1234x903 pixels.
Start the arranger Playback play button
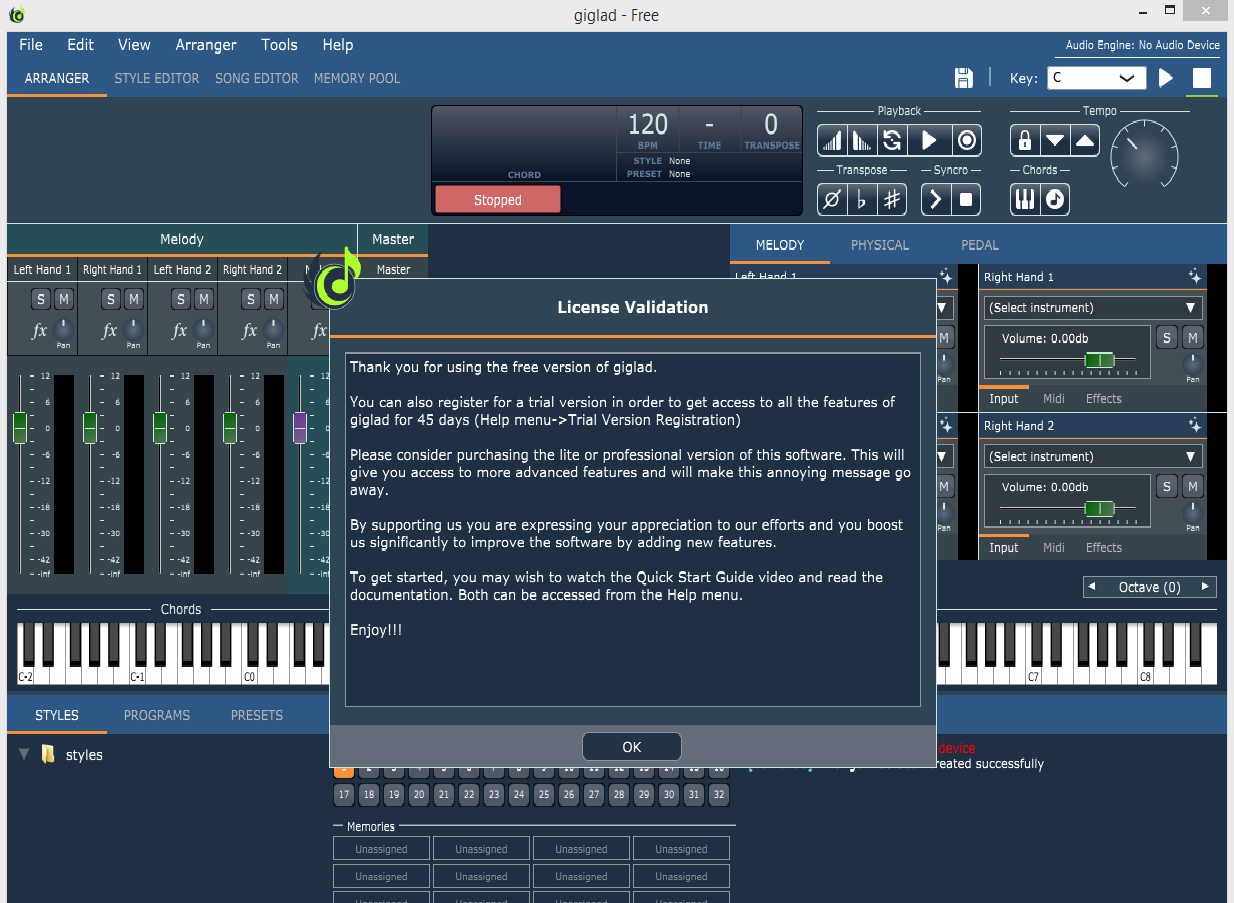(929, 140)
